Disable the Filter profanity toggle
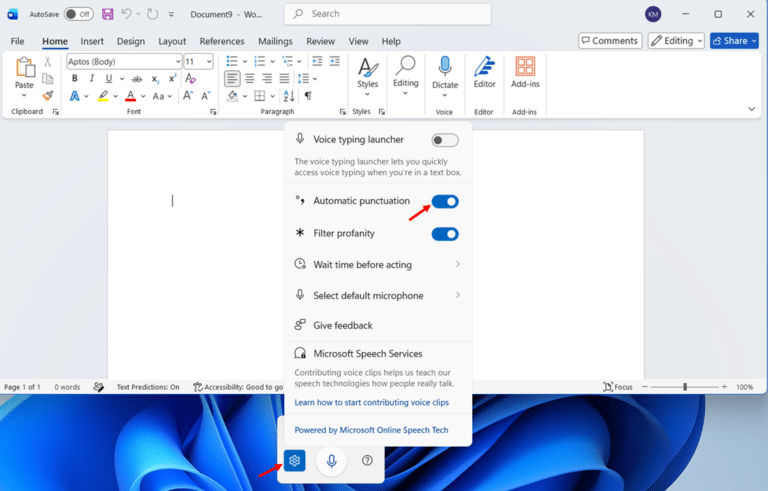The width and height of the screenshot is (768, 491). pos(445,234)
